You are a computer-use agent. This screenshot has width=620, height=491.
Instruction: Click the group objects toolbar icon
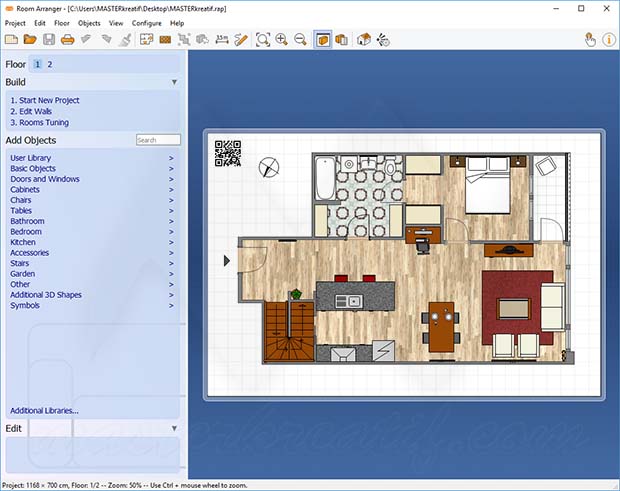click(184, 40)
